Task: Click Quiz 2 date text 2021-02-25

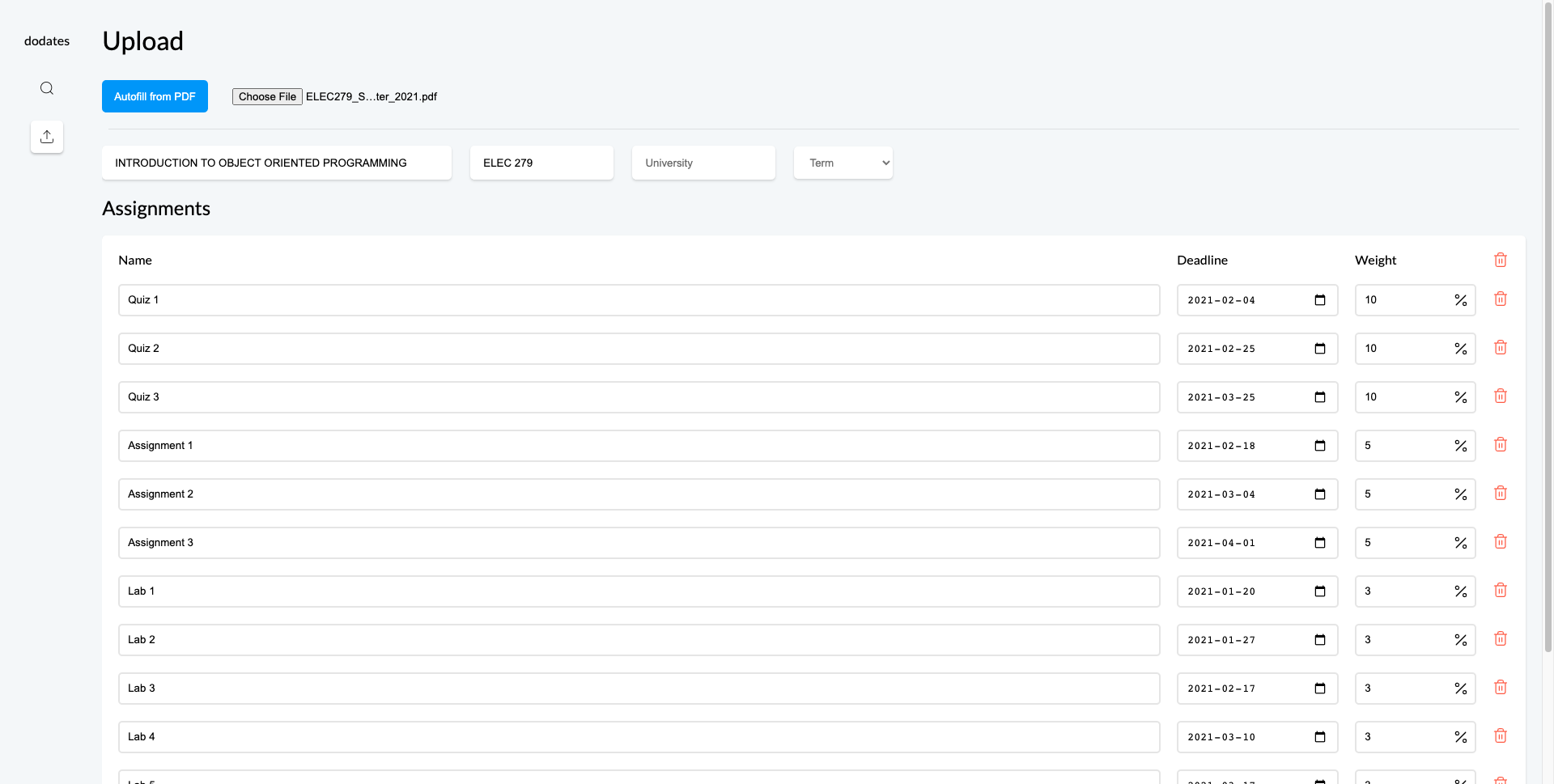Action: pyautogui.click(x=1221, y=349)
